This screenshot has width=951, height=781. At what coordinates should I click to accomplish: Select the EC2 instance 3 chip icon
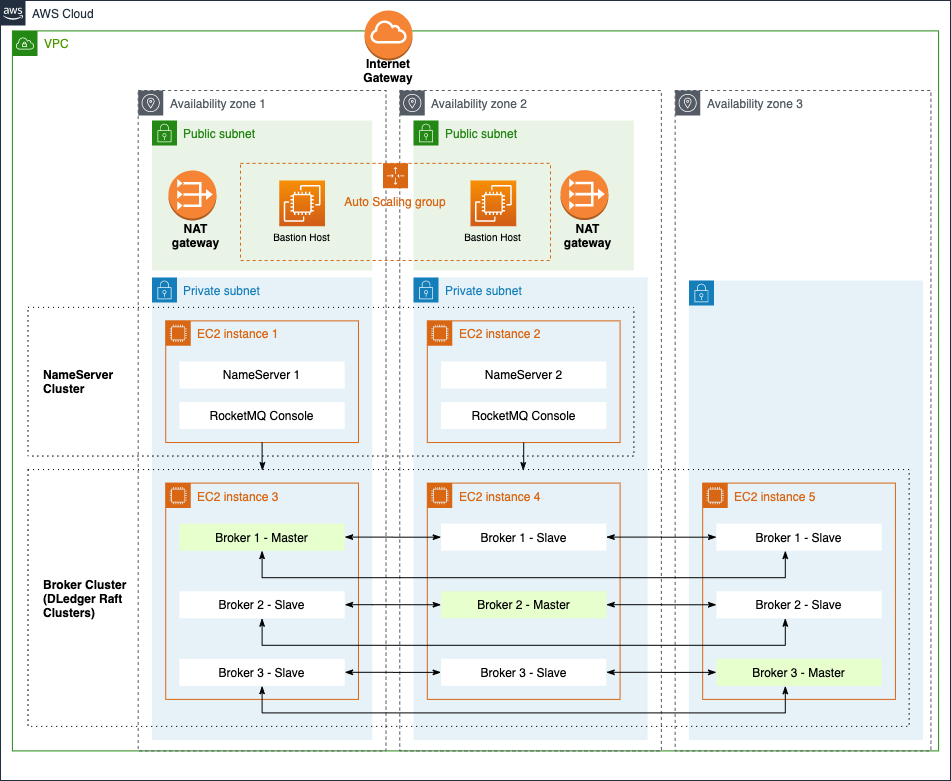(x=178, y=496)
